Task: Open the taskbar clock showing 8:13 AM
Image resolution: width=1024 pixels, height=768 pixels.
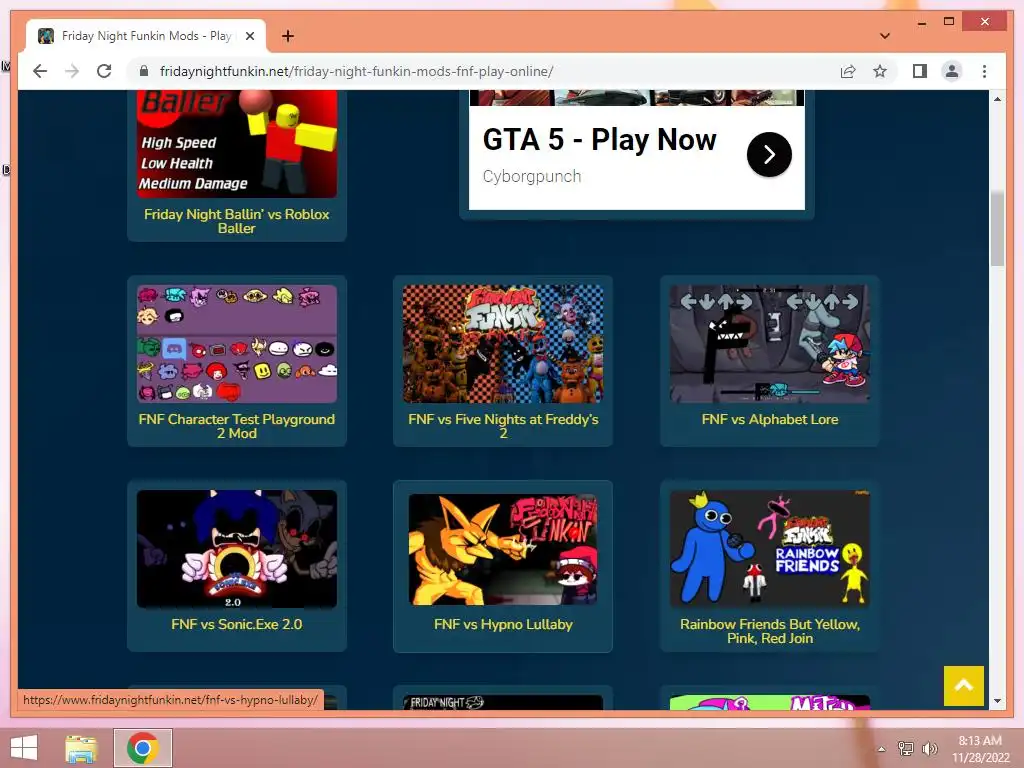Action: [980, 749]
